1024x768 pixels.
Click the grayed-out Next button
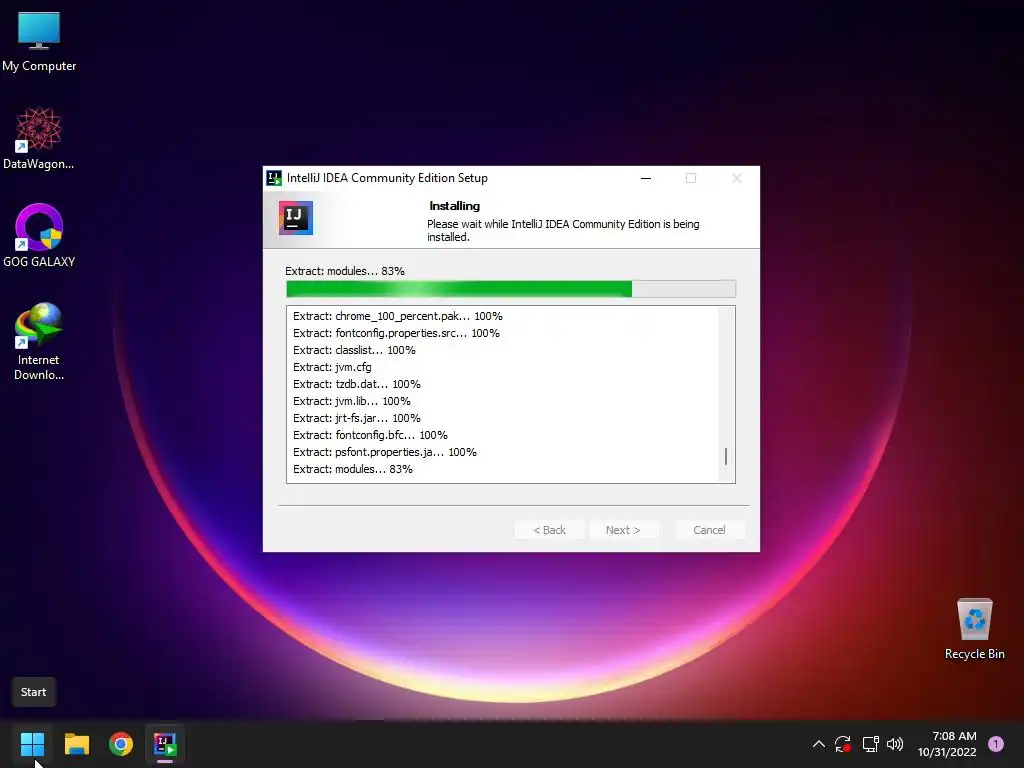tap(623, 530)
